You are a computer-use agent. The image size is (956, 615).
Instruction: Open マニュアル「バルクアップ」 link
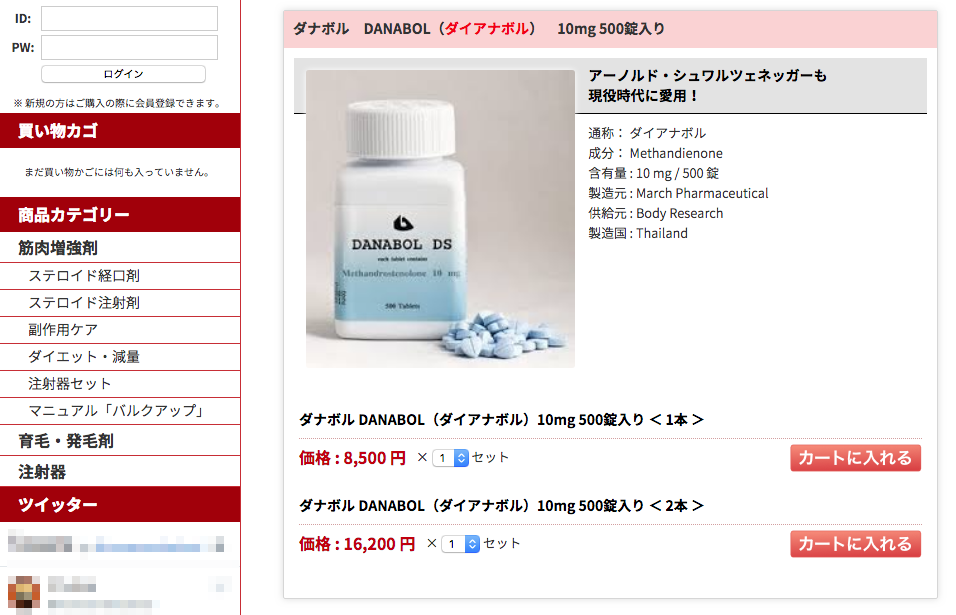pos(116,411)
